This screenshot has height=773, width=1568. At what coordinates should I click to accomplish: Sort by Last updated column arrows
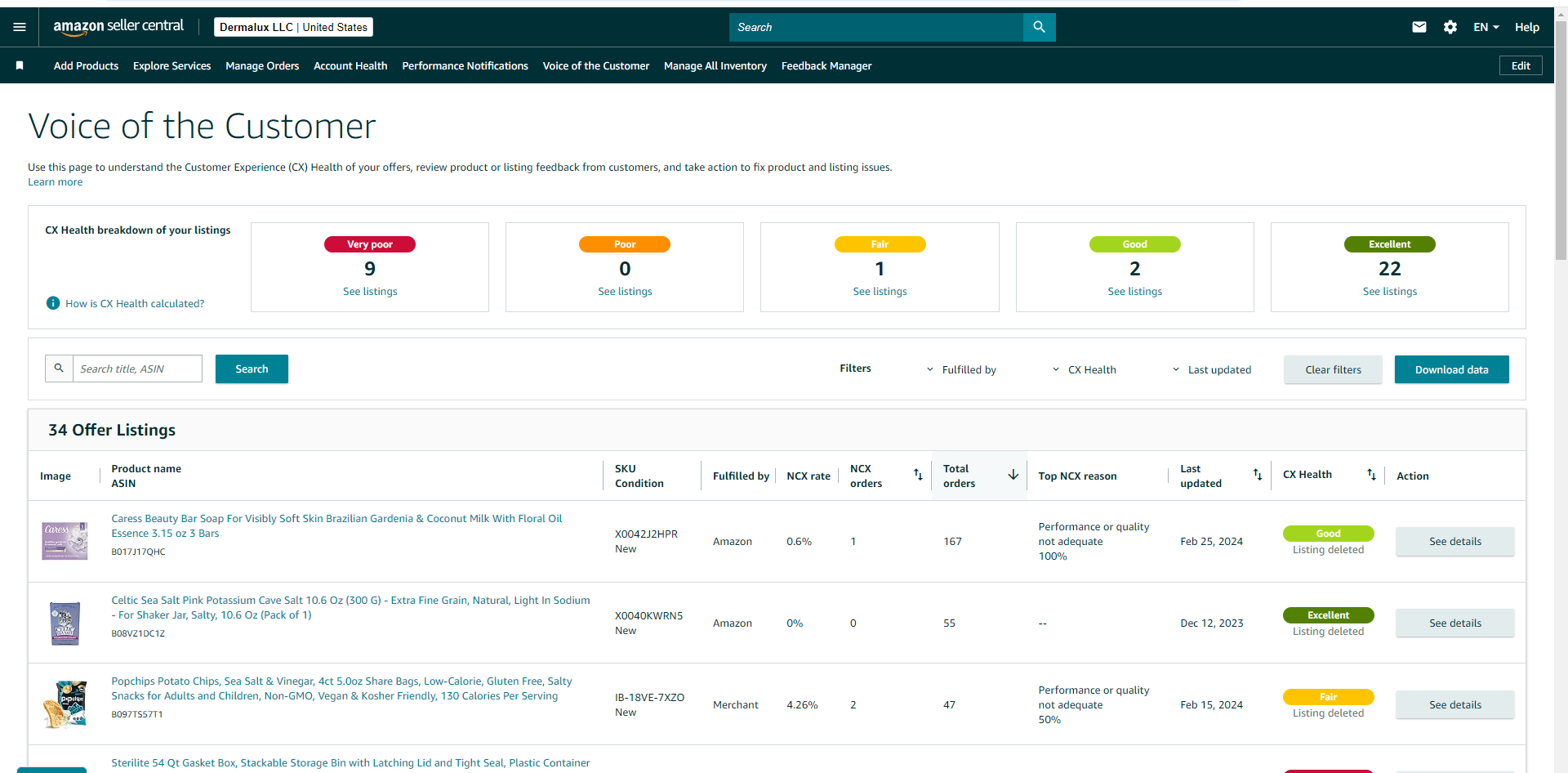1258,475
